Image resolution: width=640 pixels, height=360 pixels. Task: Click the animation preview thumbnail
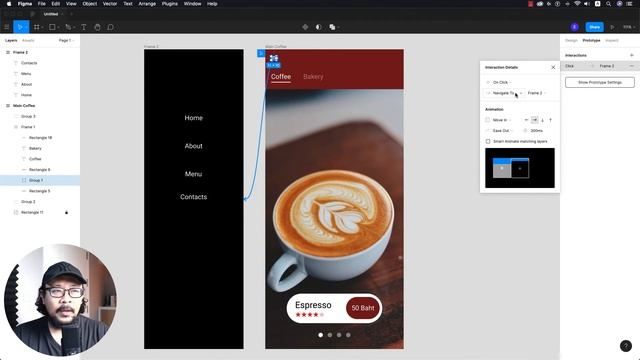[x=520, y=168]
